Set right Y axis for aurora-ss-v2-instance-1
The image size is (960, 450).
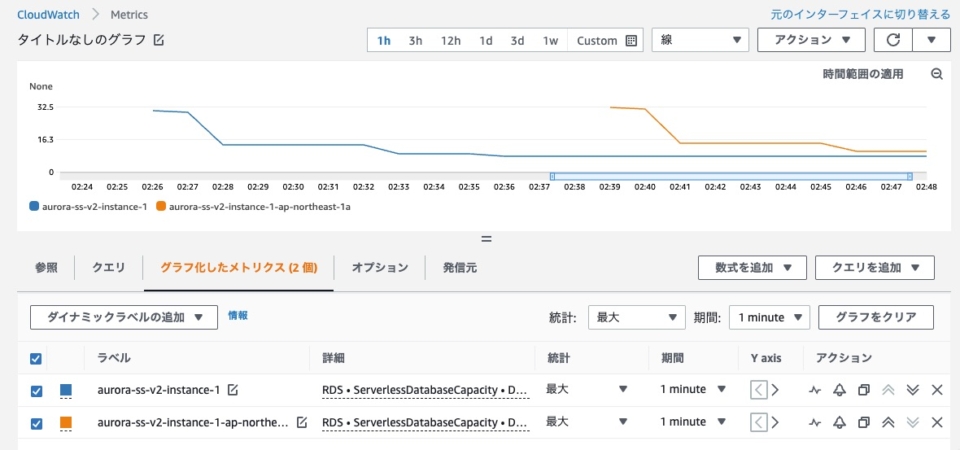(775, 390)
